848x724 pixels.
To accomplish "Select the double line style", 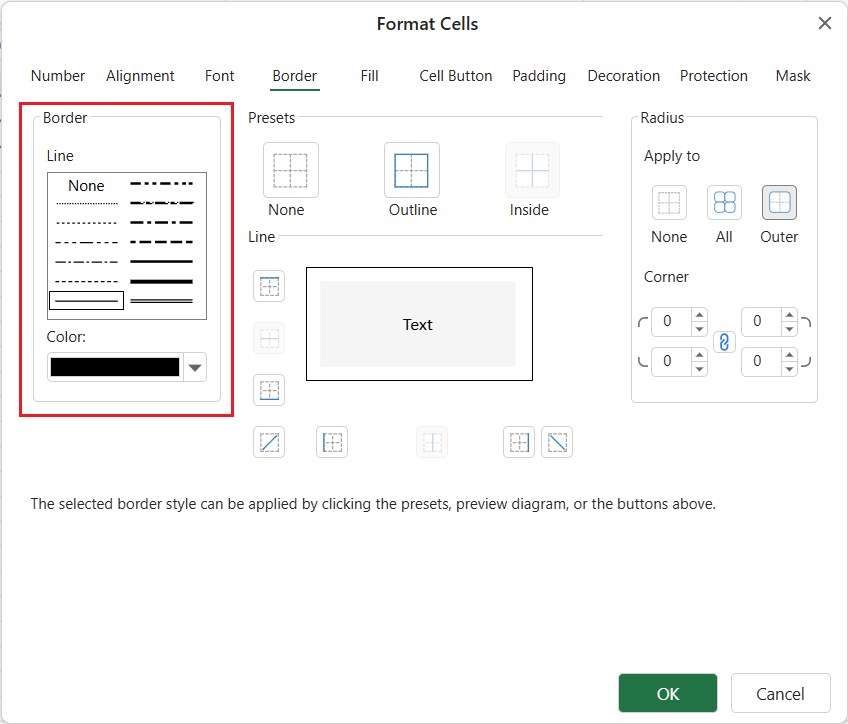I will click(162, 301).
